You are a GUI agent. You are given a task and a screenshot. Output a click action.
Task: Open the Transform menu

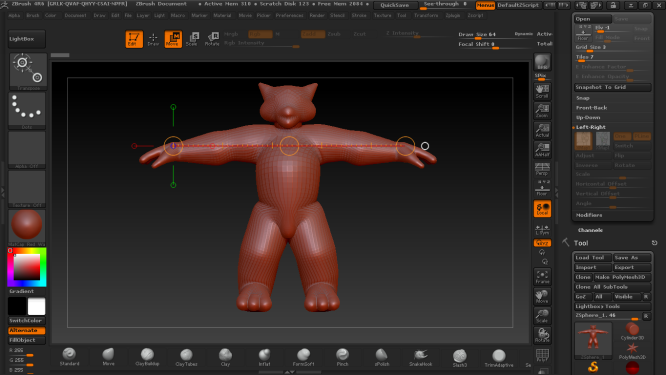[426, 15]
